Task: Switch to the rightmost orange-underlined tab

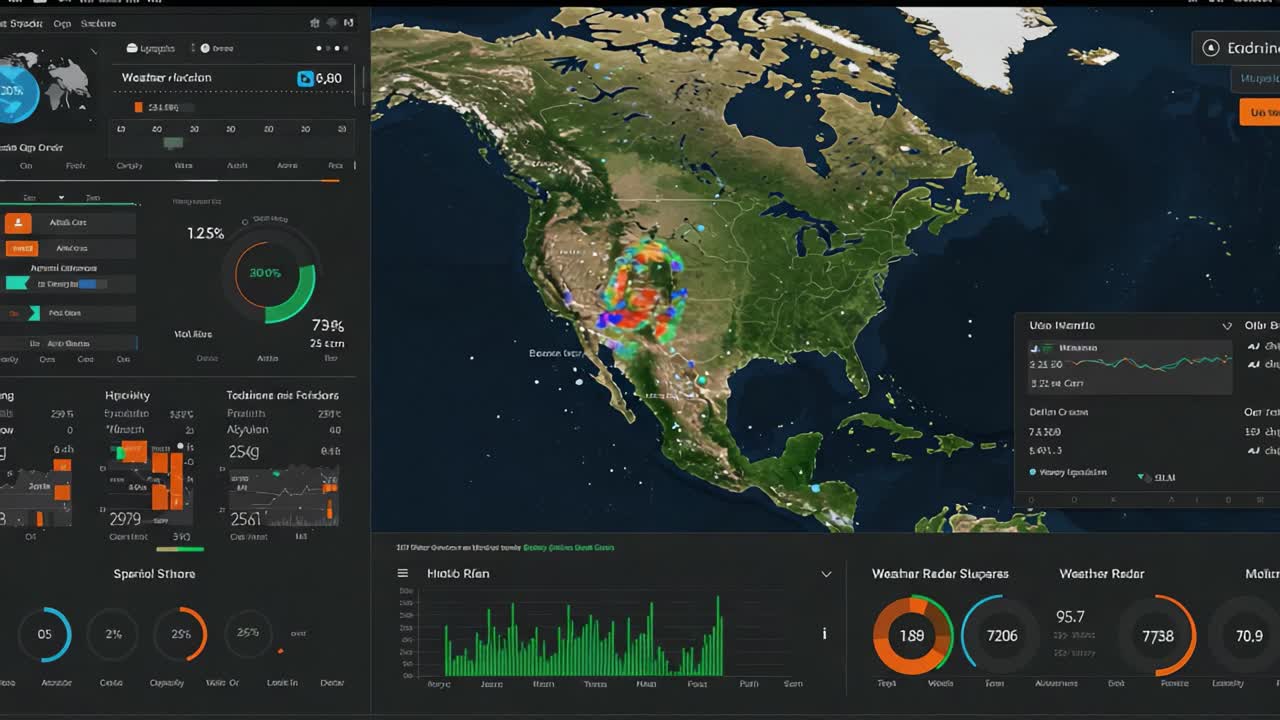Action: [334, 167]
